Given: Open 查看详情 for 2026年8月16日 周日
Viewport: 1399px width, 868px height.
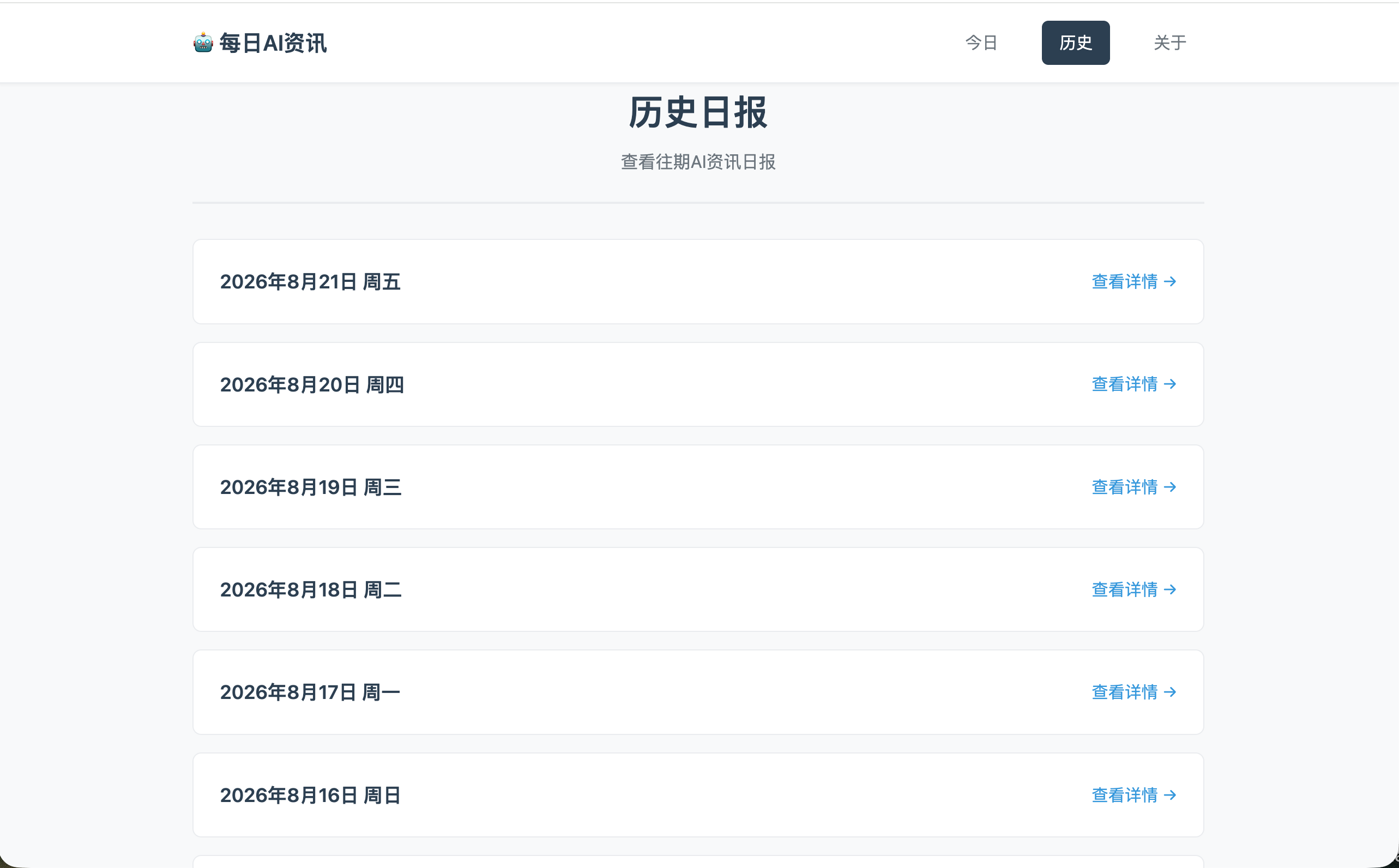Looking at the screenshot, I should click(x=1134, y=795).
